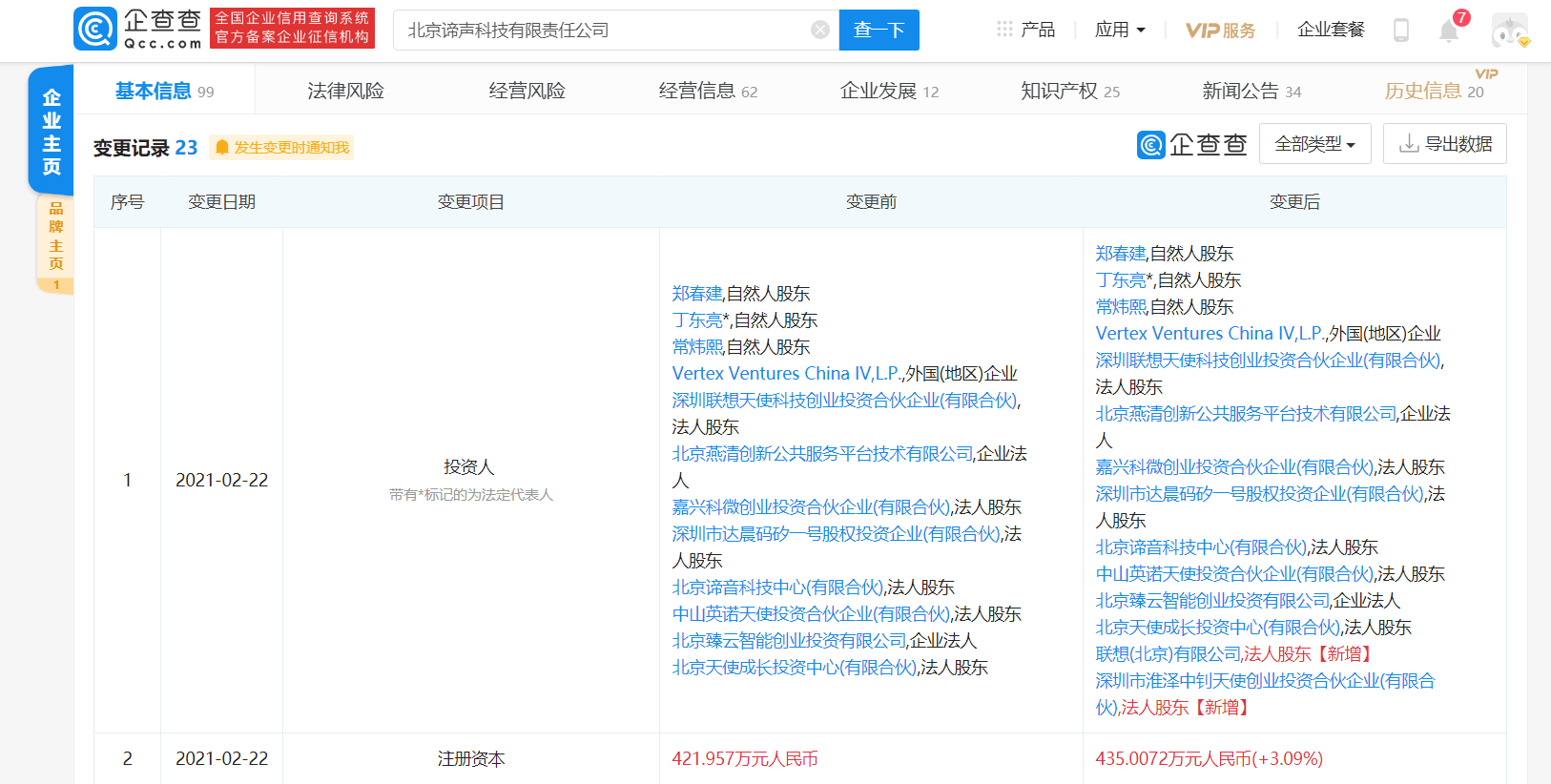Viewport: 1551px width, 784px height.
Task: Switch to the 基本信息 tab
Action: [x=164, y=91]
